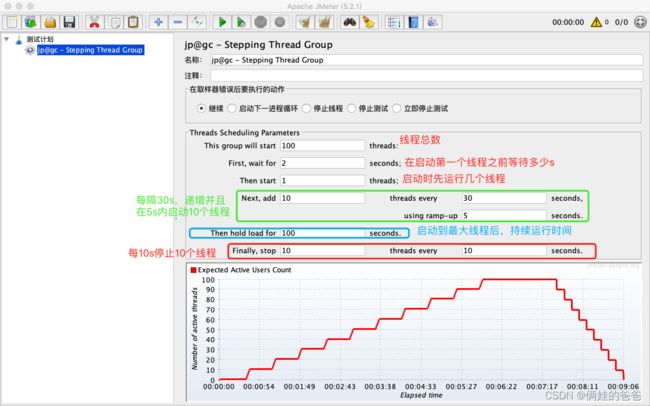Click the Clear All double broom icon
650x406 pixels.
click(x=325, y=22)
